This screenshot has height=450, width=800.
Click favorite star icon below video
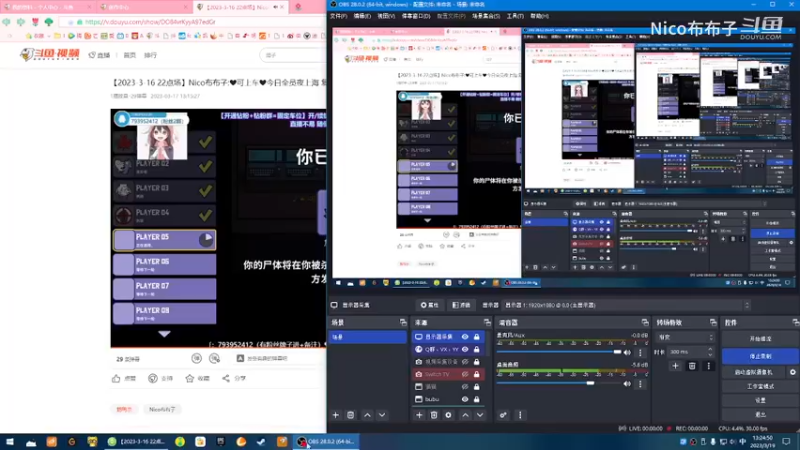(190, 378)
